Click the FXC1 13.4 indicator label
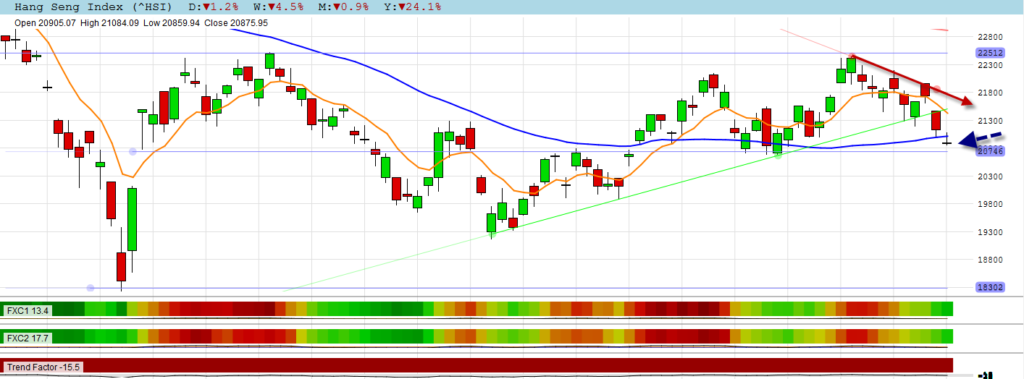The width and height of the screenshot is (1024, 379). point(26,310)
